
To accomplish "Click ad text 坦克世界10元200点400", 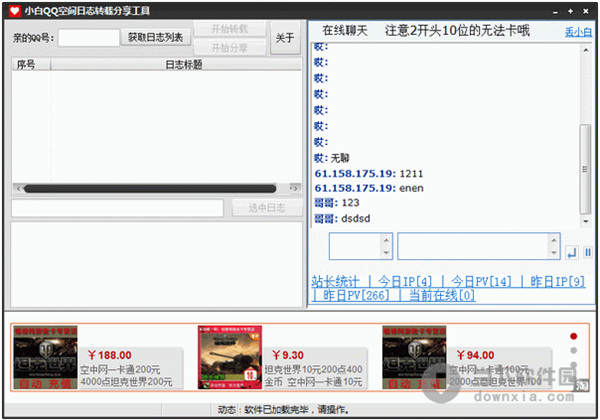I will pyautogui.click(x=313, y=370).
